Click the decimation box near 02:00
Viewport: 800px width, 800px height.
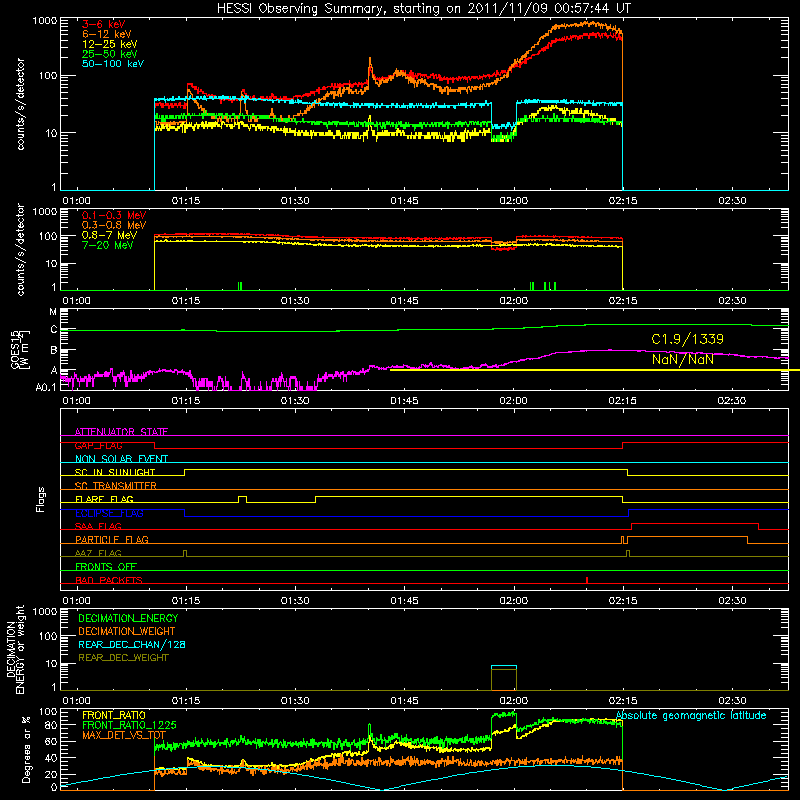tap(504, 678)
